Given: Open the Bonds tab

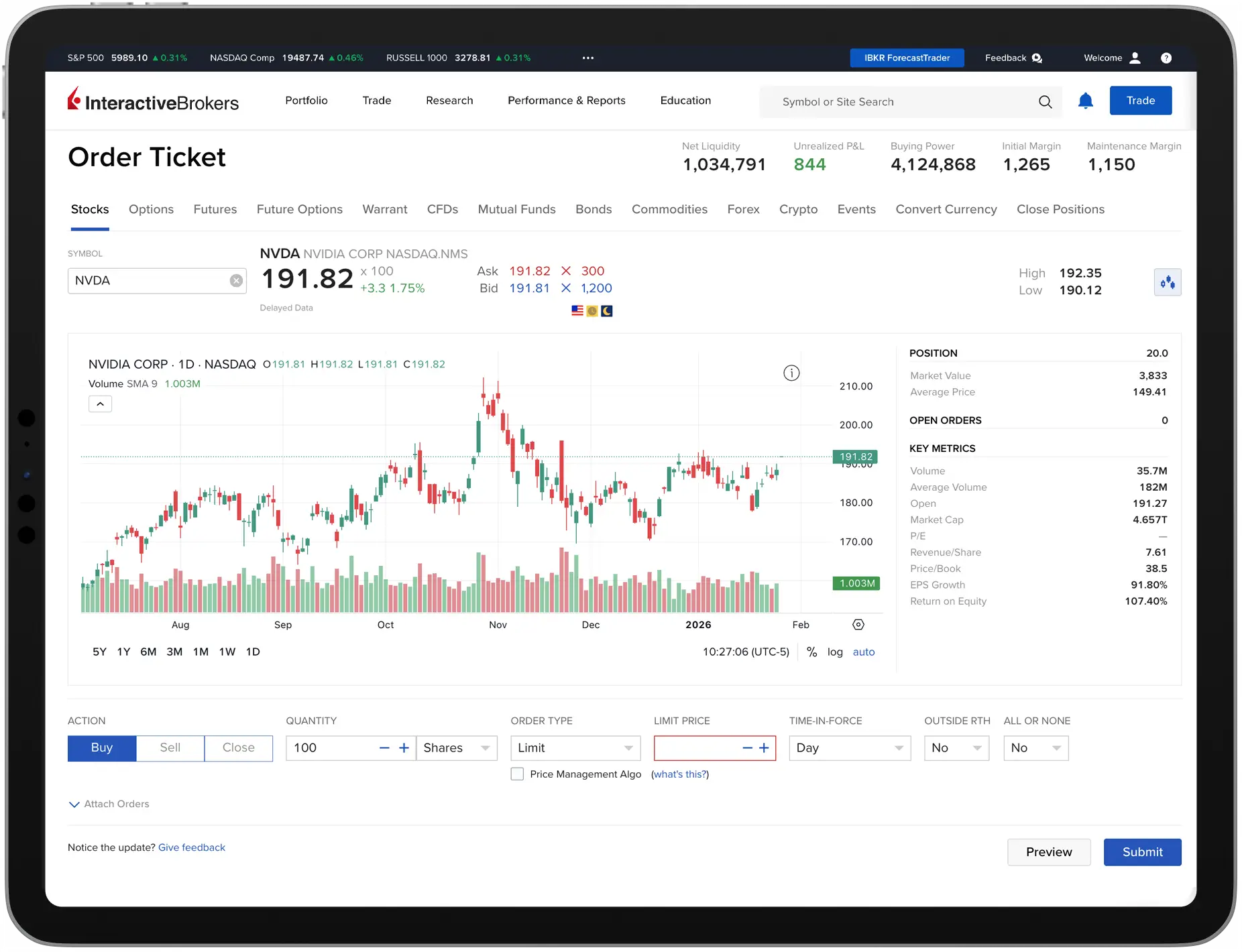Looking at the screenshot, I should [594, 210].
